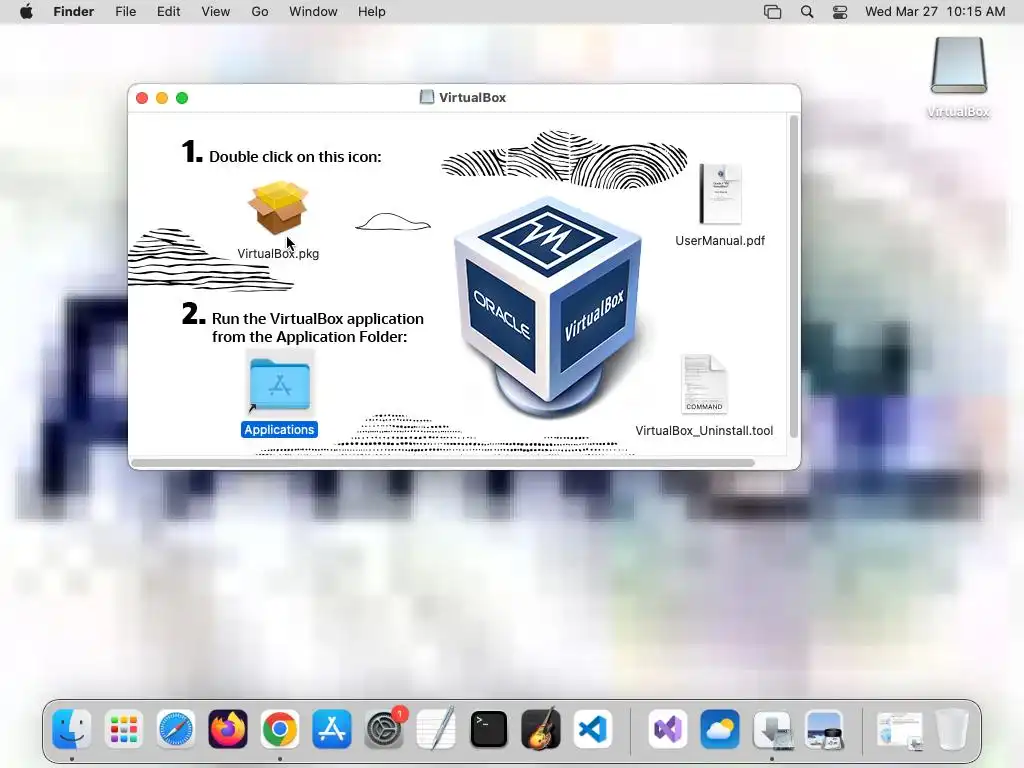Select the VirtualBox_Uninstall.tool command file icon

704,384
